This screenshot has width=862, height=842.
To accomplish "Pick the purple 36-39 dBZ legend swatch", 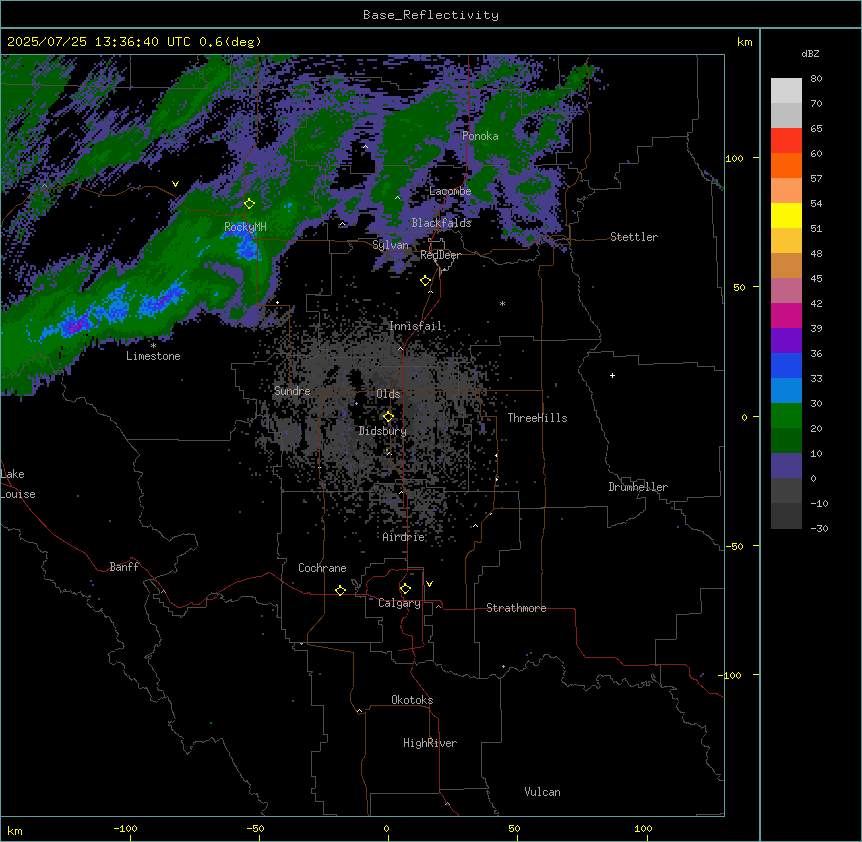I will [786, 341].
